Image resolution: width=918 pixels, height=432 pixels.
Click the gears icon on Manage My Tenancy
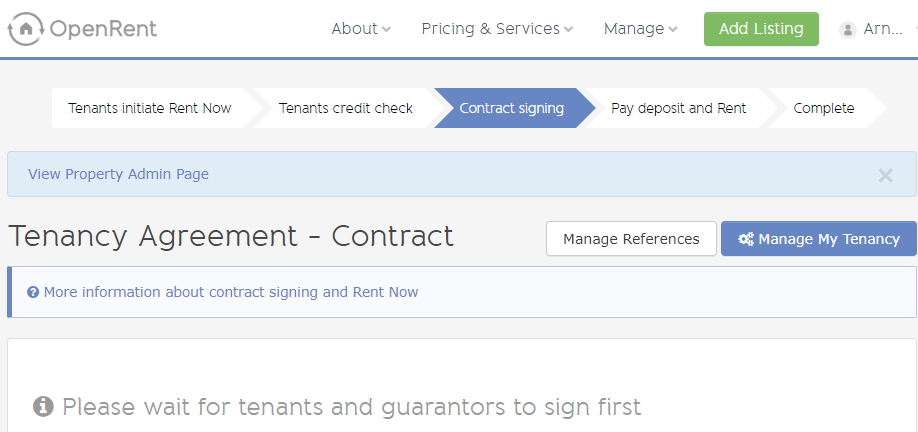pyautogui.click(x=745, y=239)
